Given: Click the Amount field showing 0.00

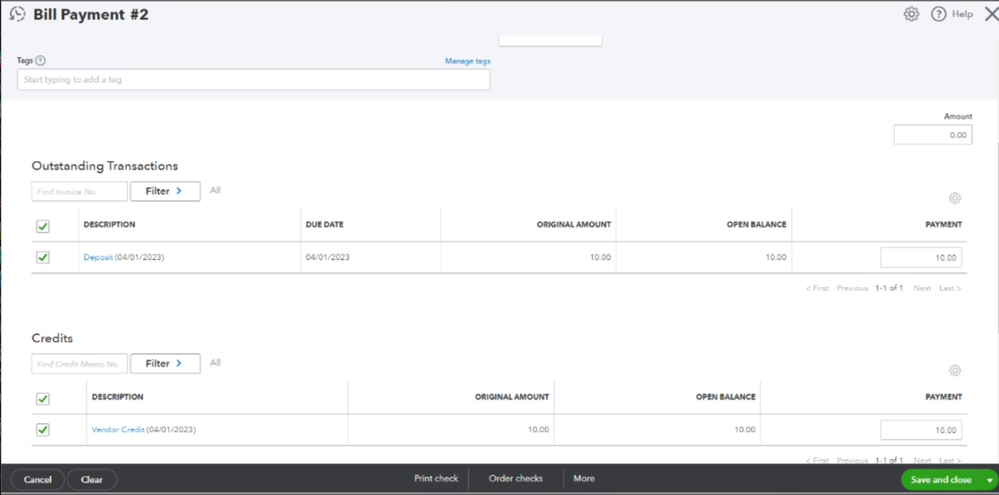Looking at the screenshot, I should 933,135.
